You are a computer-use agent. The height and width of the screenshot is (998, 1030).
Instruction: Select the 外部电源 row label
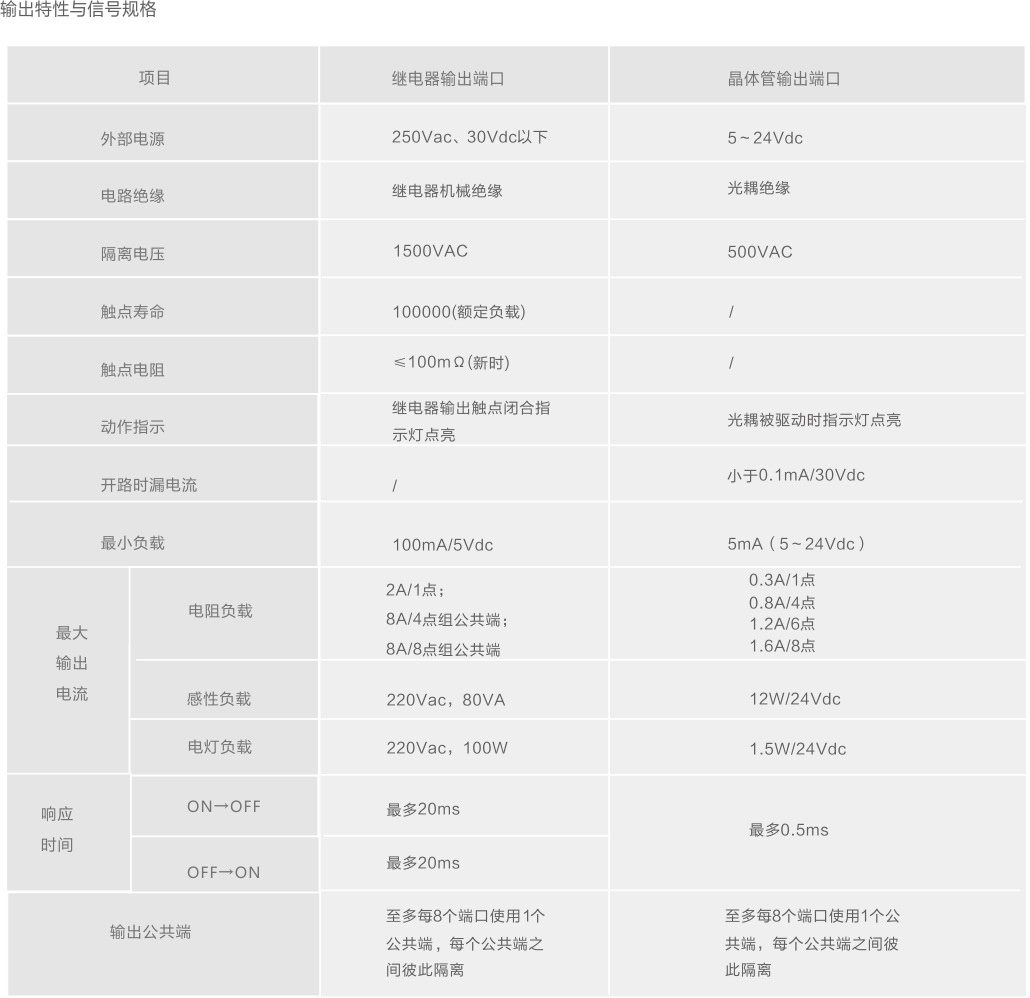pos(132,139)
